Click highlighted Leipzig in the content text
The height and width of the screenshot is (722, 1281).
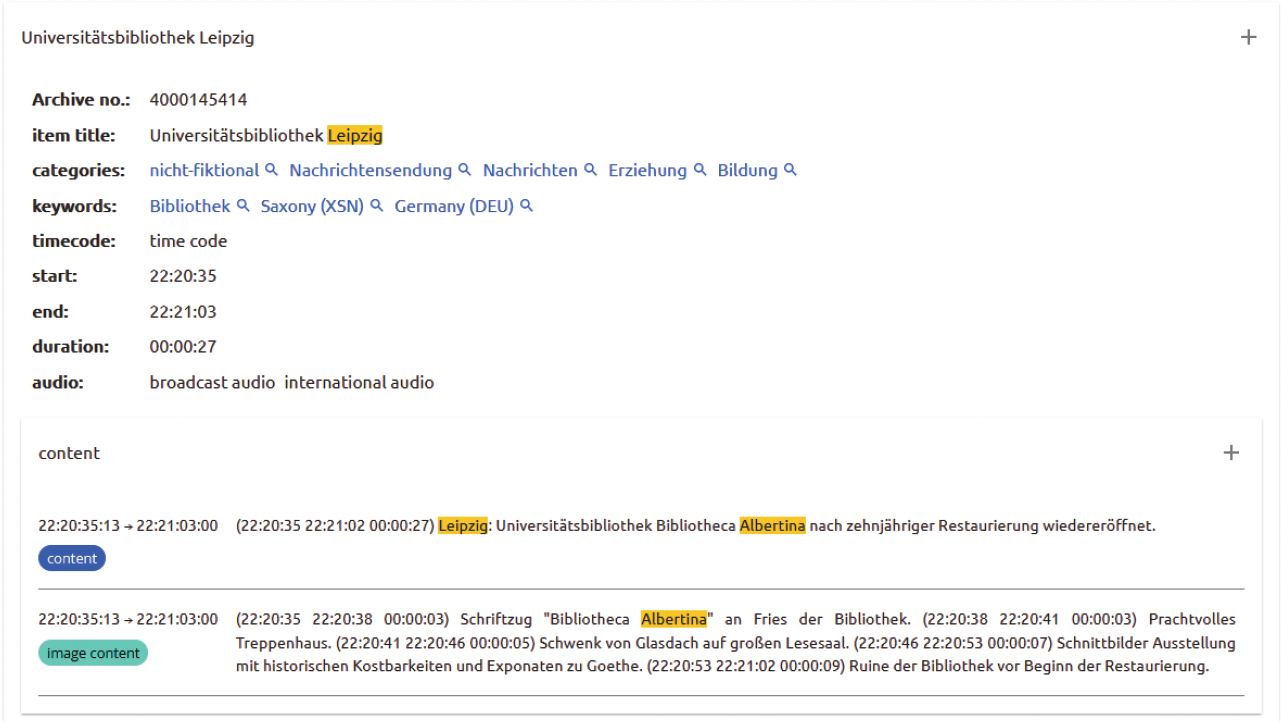463,526
